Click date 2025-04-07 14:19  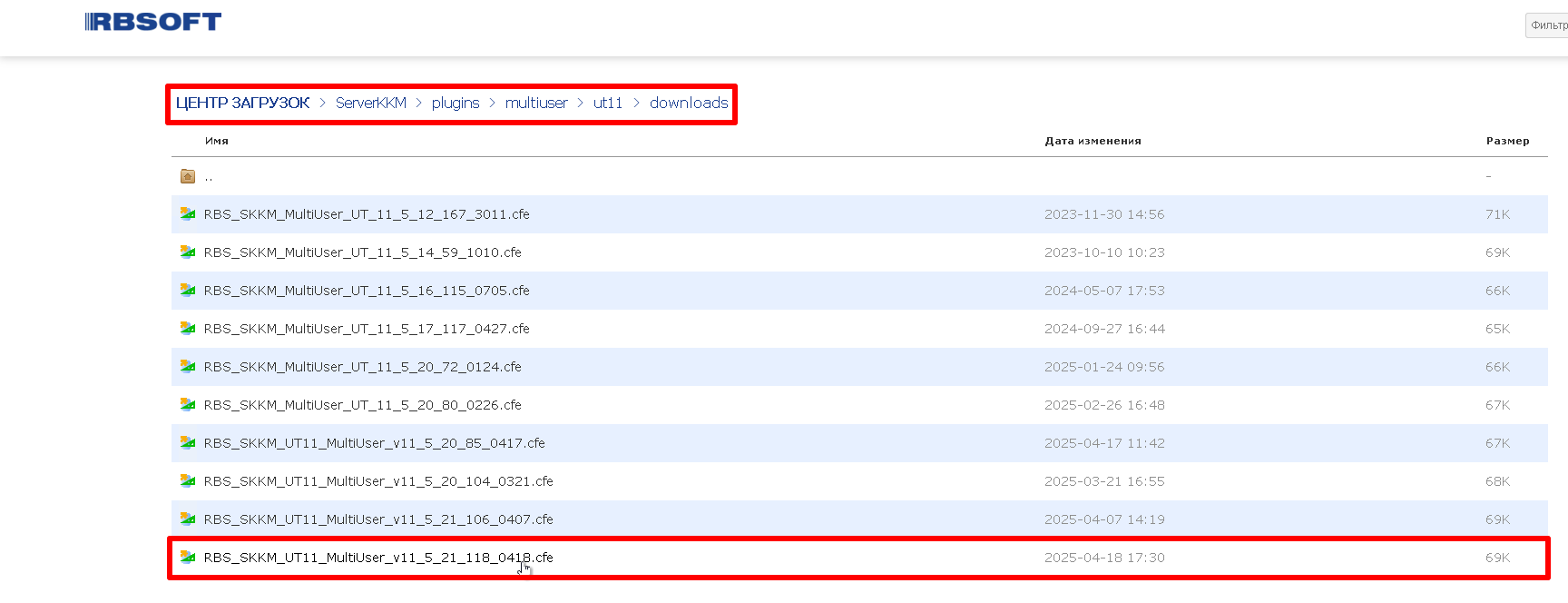coord(1104,519)
